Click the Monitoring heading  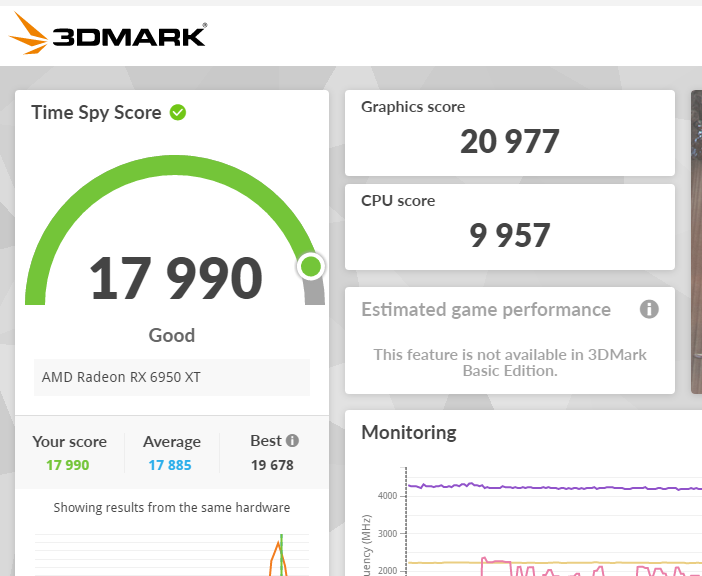(x=409, y=432)
